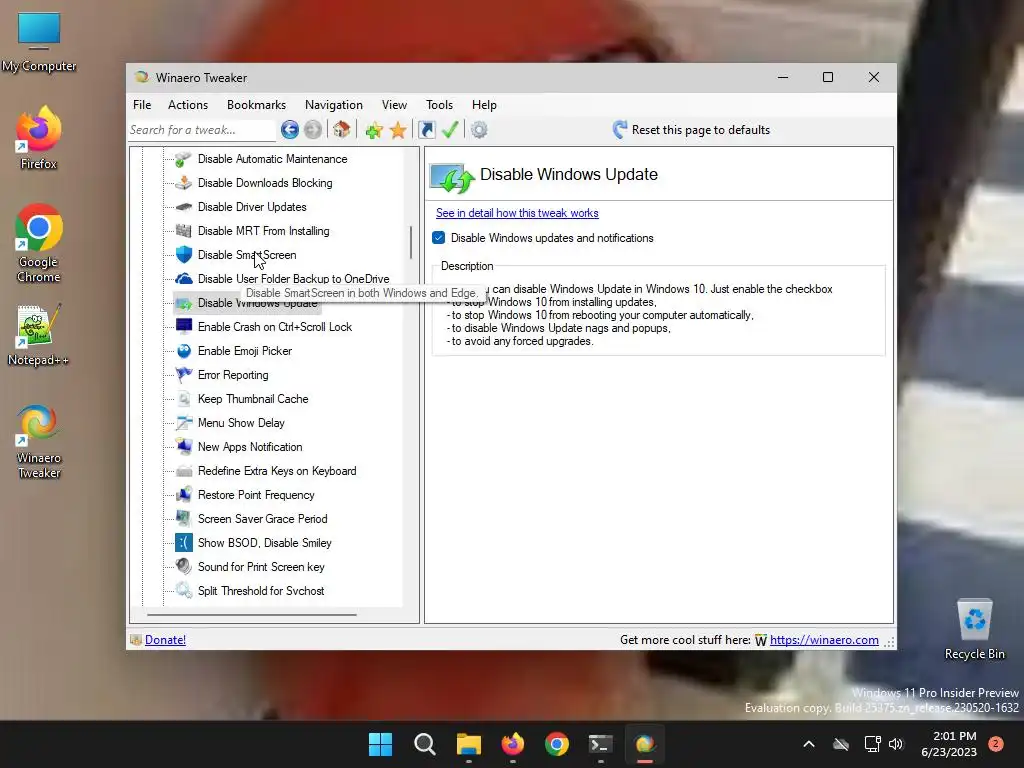Viewport: 1024px width, 768px height.
Task: Open bookmarks with the orange star icon
Action: point(398,130)
